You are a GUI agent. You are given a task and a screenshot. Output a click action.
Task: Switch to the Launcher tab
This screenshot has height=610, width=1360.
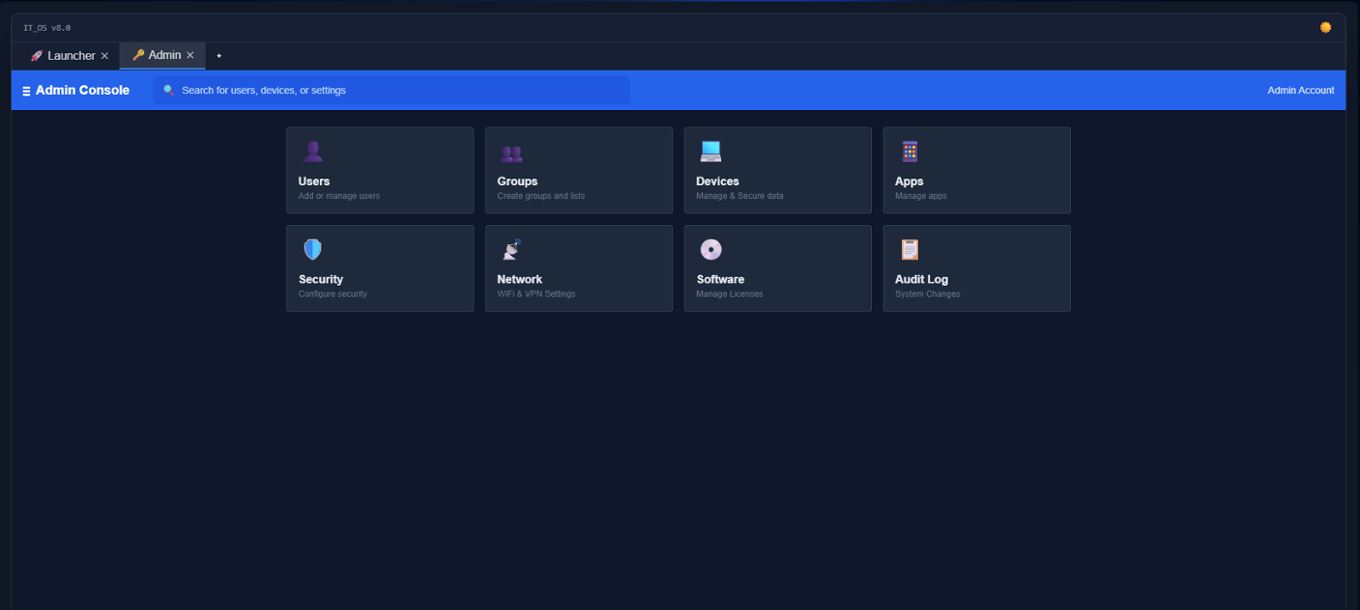point(69,56)
